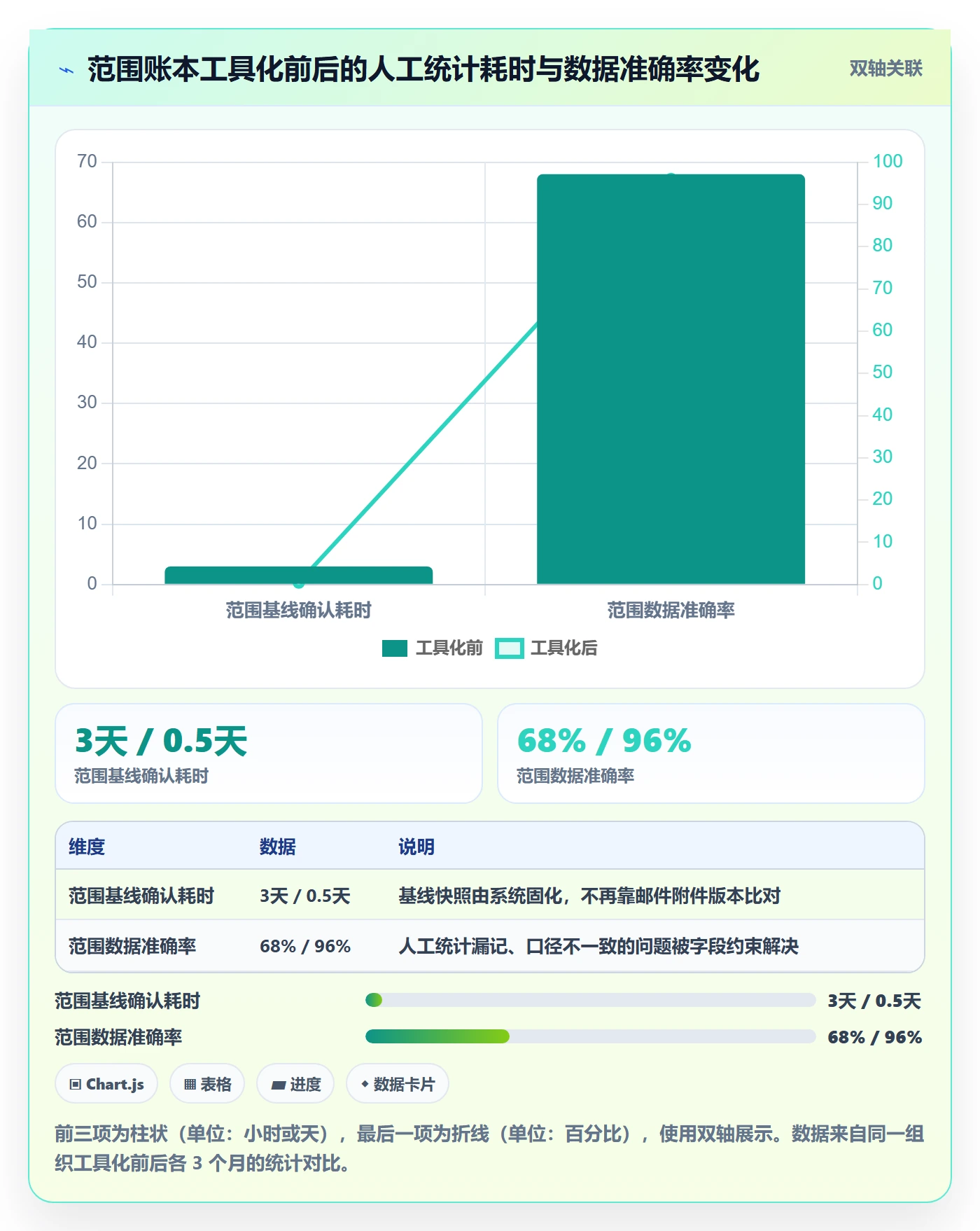
Task: Click the tall 范围数据准确率 bar in the chart
Action: (x=671, y=379)
